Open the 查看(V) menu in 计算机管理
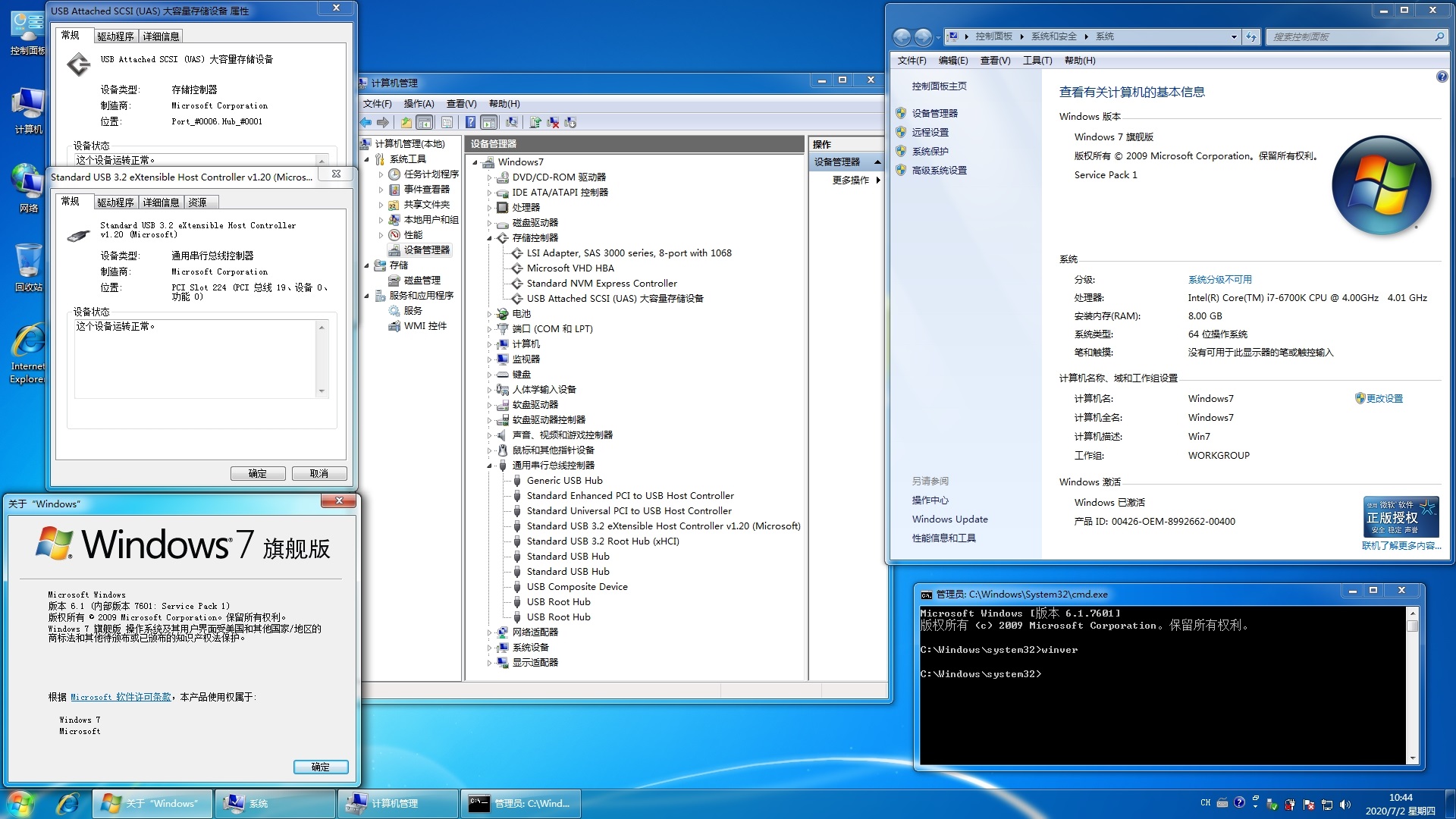Image resolution: width=1456 pixels, height=819 pixels. click(461, 104)
